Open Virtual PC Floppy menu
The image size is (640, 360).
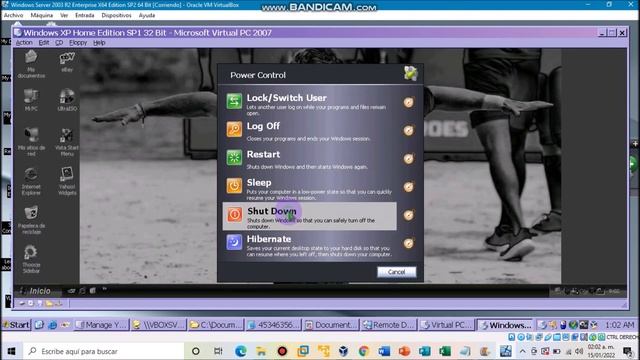[78, 42]
